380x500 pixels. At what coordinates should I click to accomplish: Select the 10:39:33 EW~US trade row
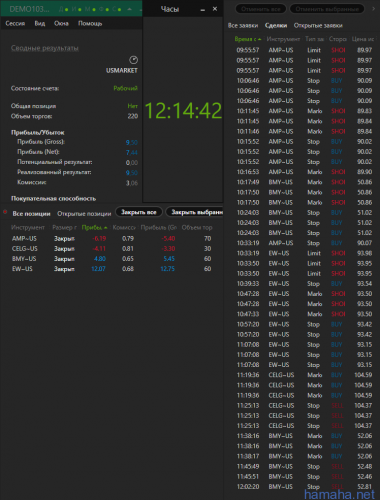(303, 284)
